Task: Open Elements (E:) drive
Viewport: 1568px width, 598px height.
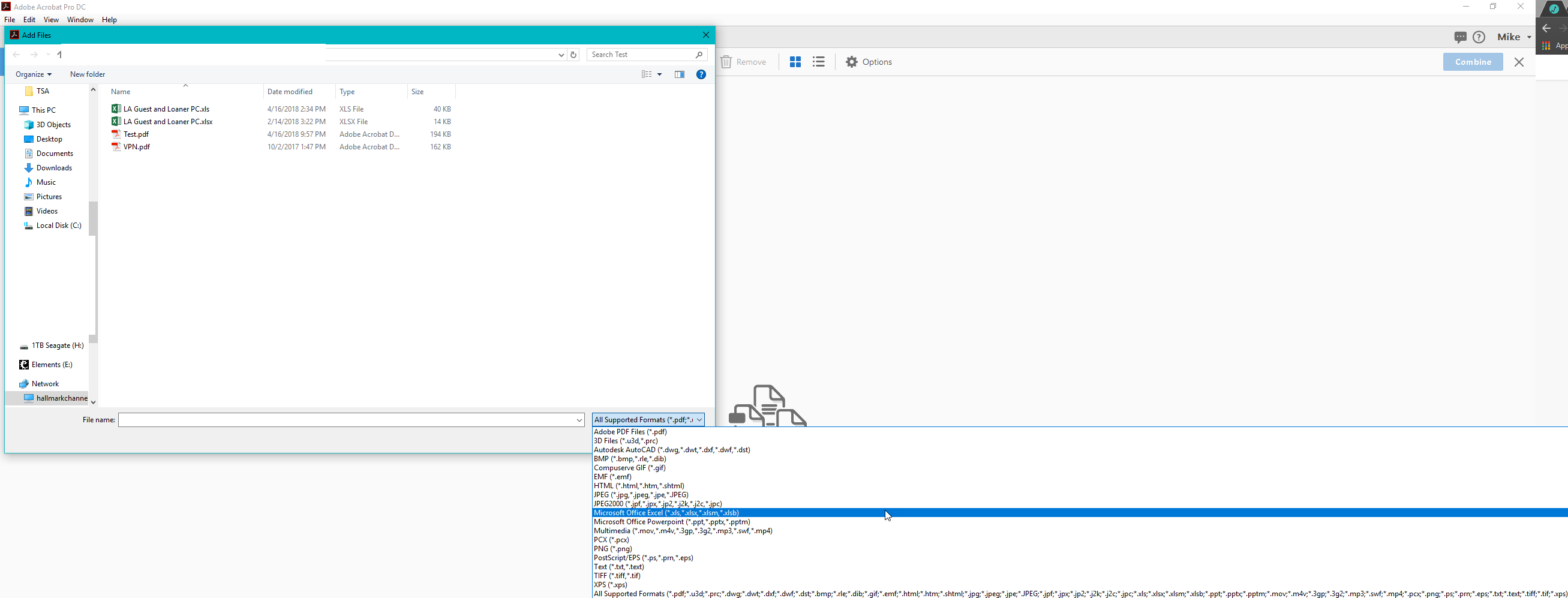Action: (x=46, y=365)
